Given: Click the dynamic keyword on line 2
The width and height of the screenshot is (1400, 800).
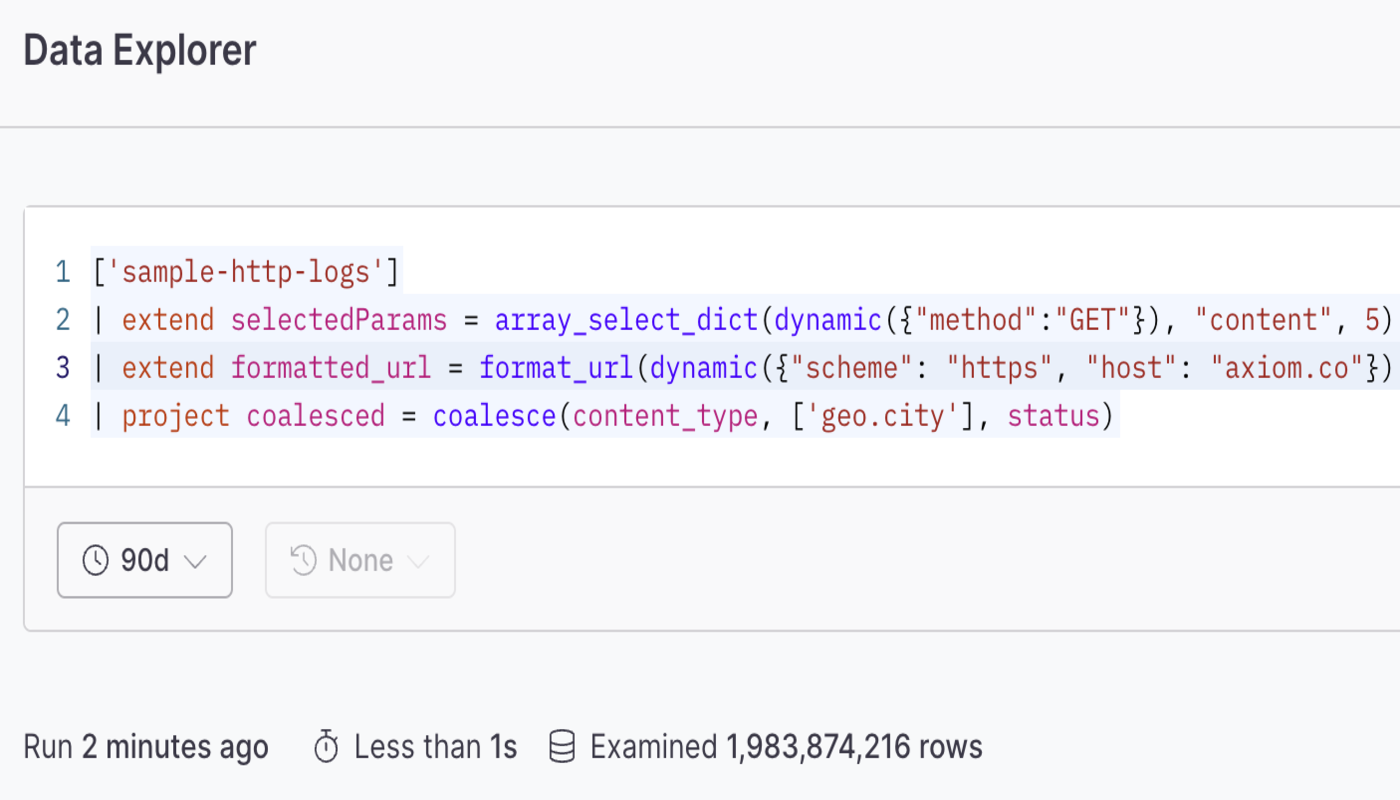Looking at the screenshot, I should point(826,319).
